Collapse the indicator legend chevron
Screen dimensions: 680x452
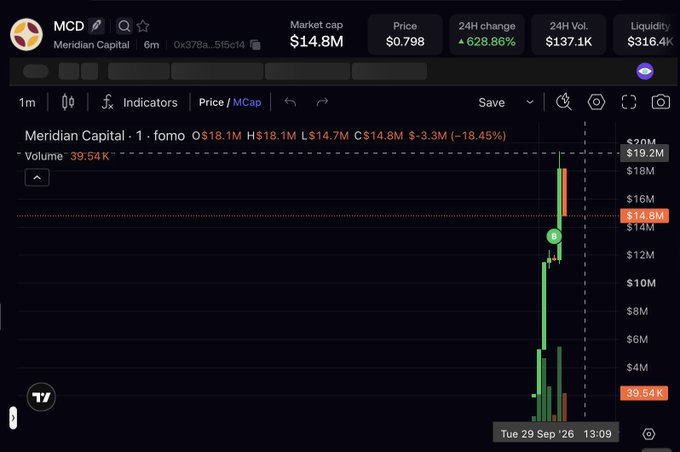point(37,177)
